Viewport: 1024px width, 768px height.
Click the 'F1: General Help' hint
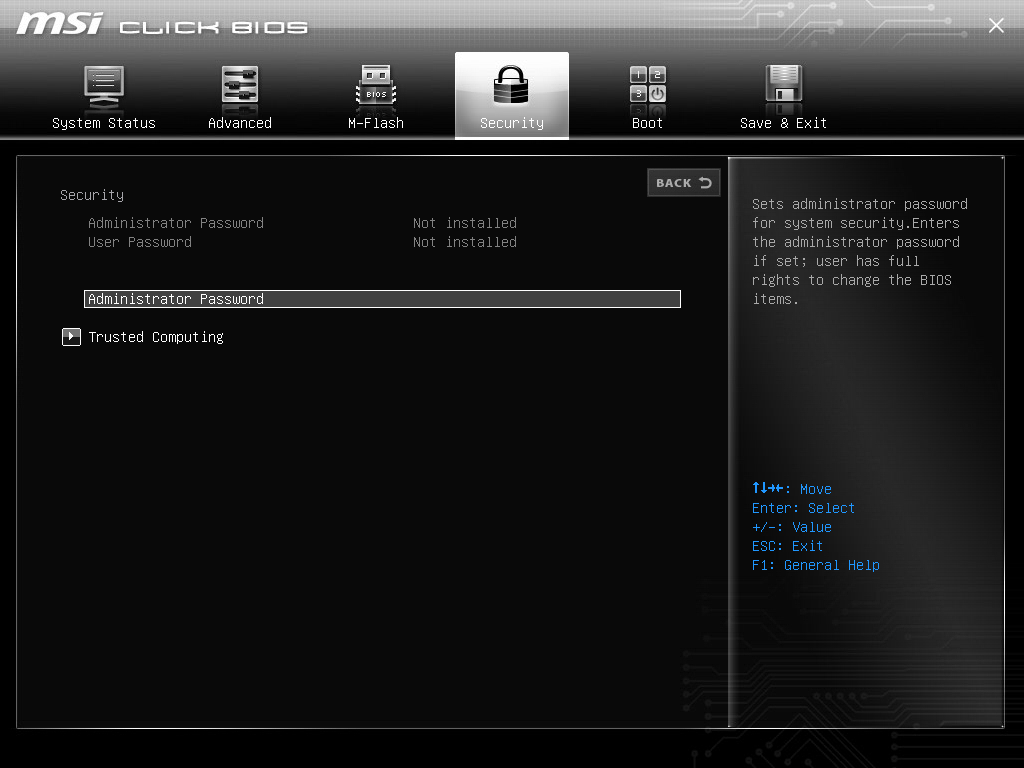click(x=816, y=565)
